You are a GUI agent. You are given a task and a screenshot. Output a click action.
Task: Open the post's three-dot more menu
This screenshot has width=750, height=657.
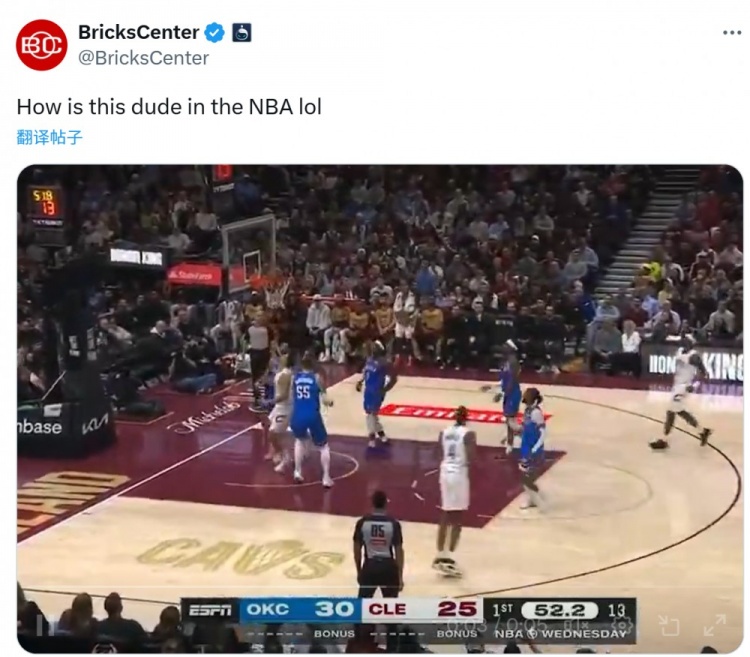pos(732,33)
